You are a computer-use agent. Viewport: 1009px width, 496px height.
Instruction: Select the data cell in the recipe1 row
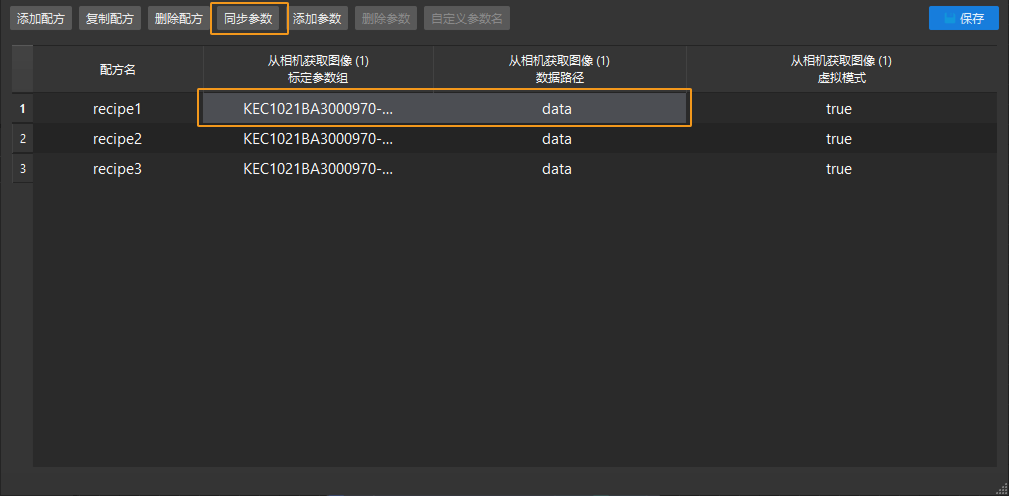(x=559, y=109)
